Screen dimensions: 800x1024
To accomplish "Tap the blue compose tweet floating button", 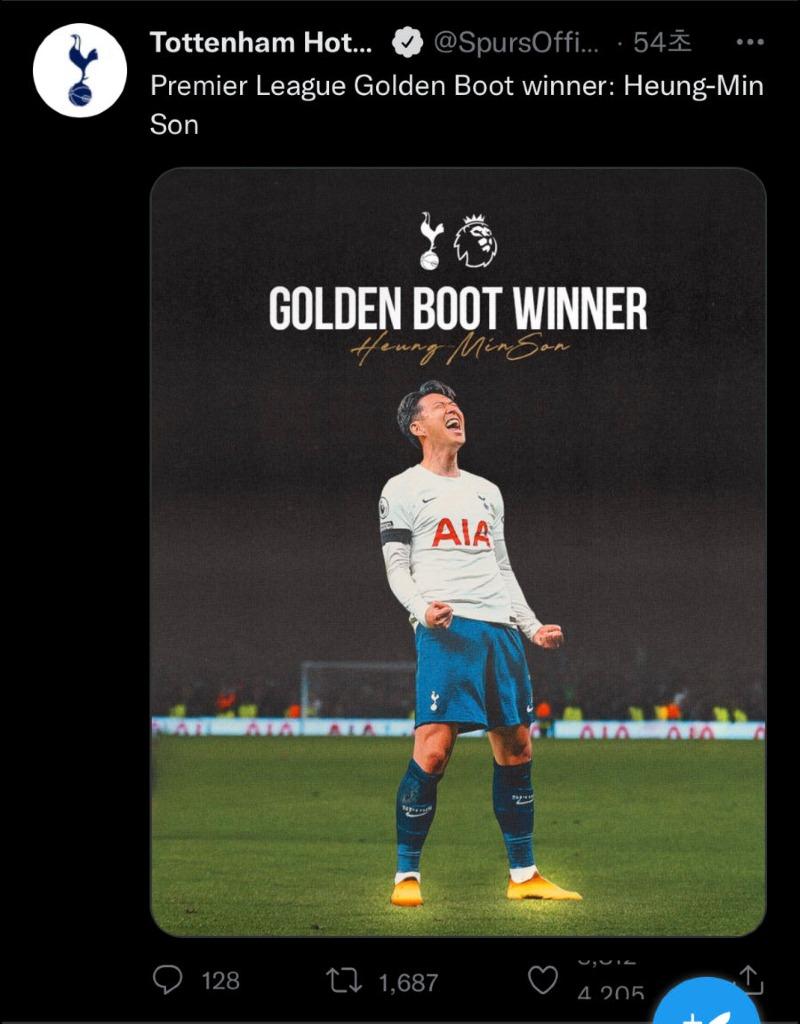I will (x=707, y=1004).
